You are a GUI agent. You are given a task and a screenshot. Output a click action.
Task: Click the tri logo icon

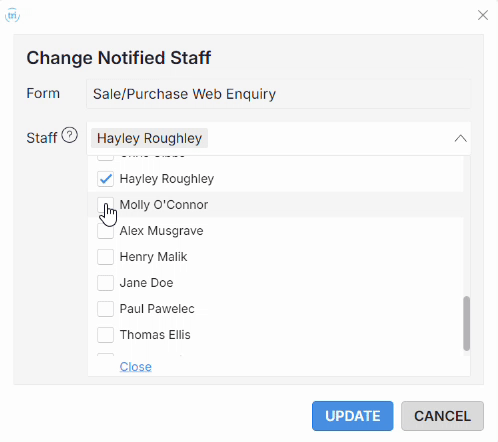pyautogui.click(x=12, y=15)
